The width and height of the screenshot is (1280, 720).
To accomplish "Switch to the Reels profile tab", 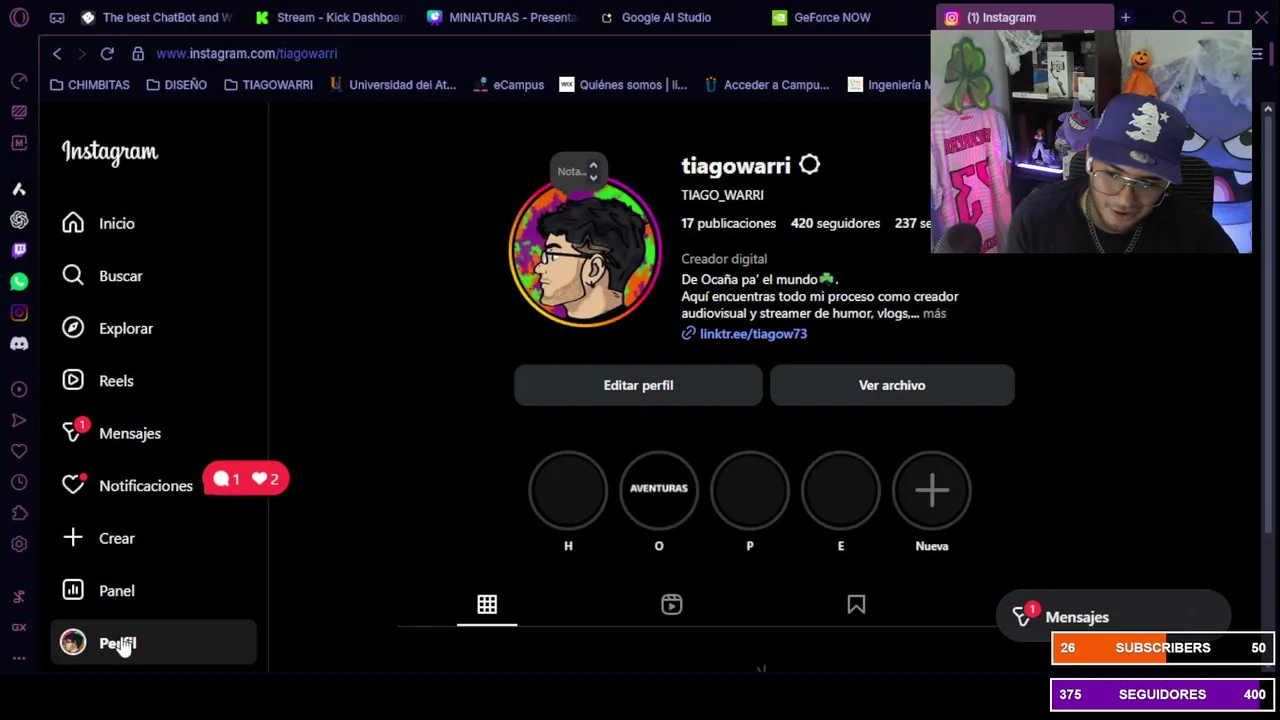I will click(672, 605).
